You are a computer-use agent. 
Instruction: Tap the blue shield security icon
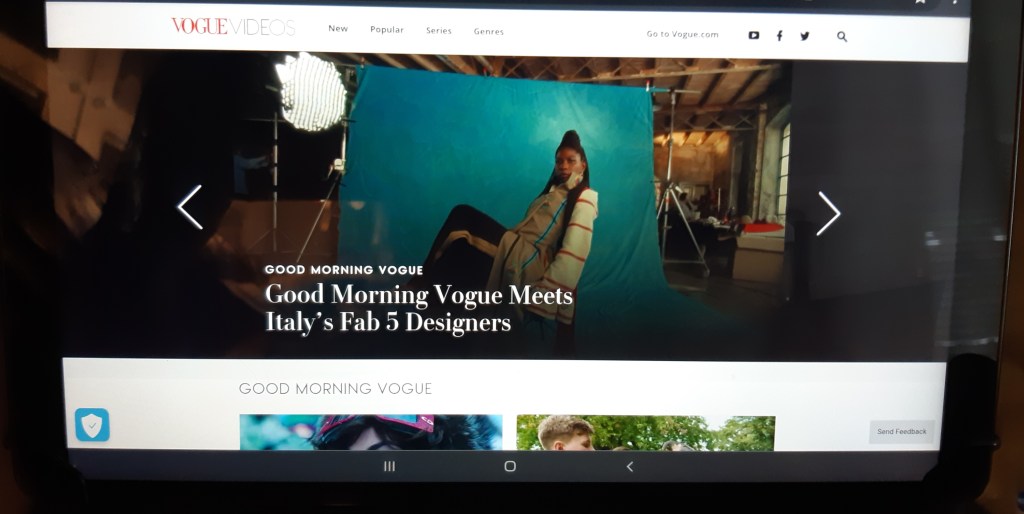(92, 425)
